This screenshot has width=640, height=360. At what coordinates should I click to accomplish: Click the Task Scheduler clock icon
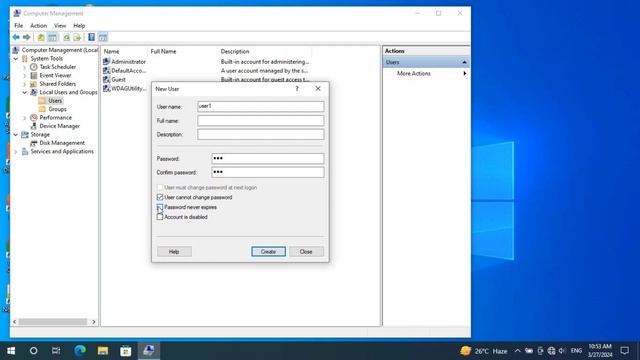pyautogui.click(x=34, y=67)
